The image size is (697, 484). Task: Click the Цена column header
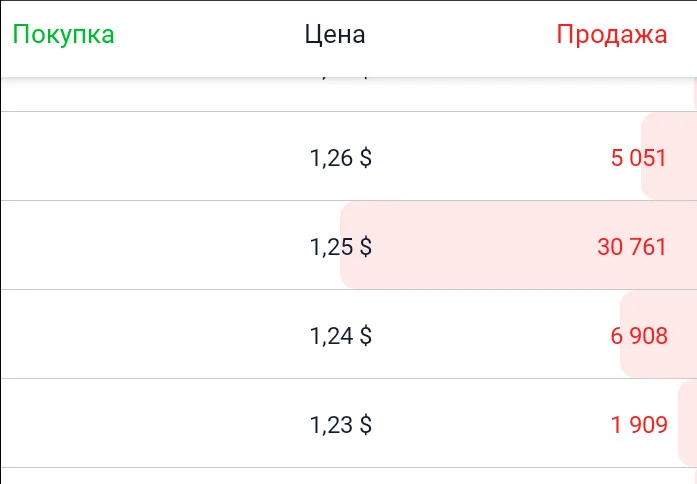point(335,35)
